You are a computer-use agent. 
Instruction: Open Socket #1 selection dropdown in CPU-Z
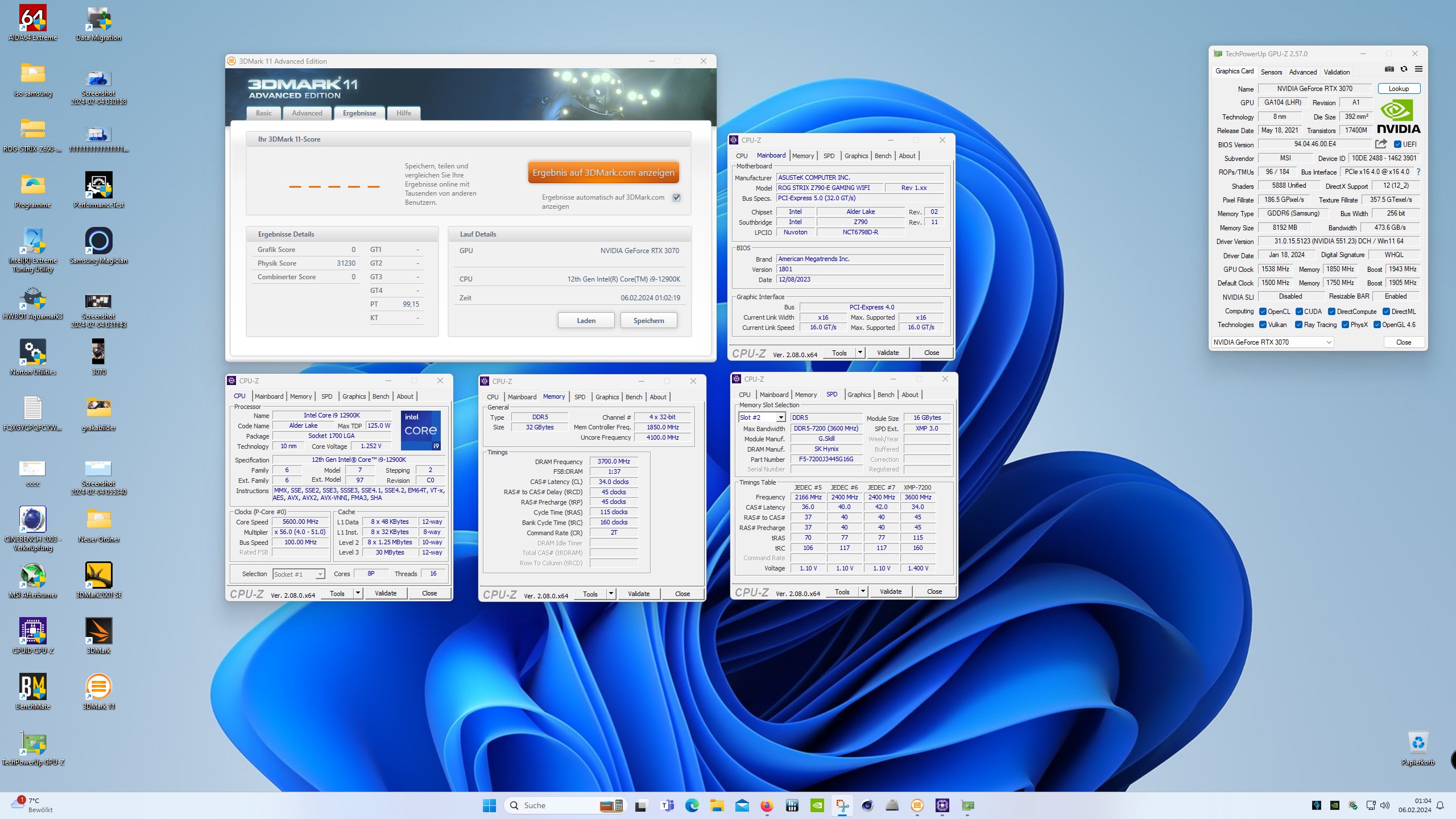(299, 574)
